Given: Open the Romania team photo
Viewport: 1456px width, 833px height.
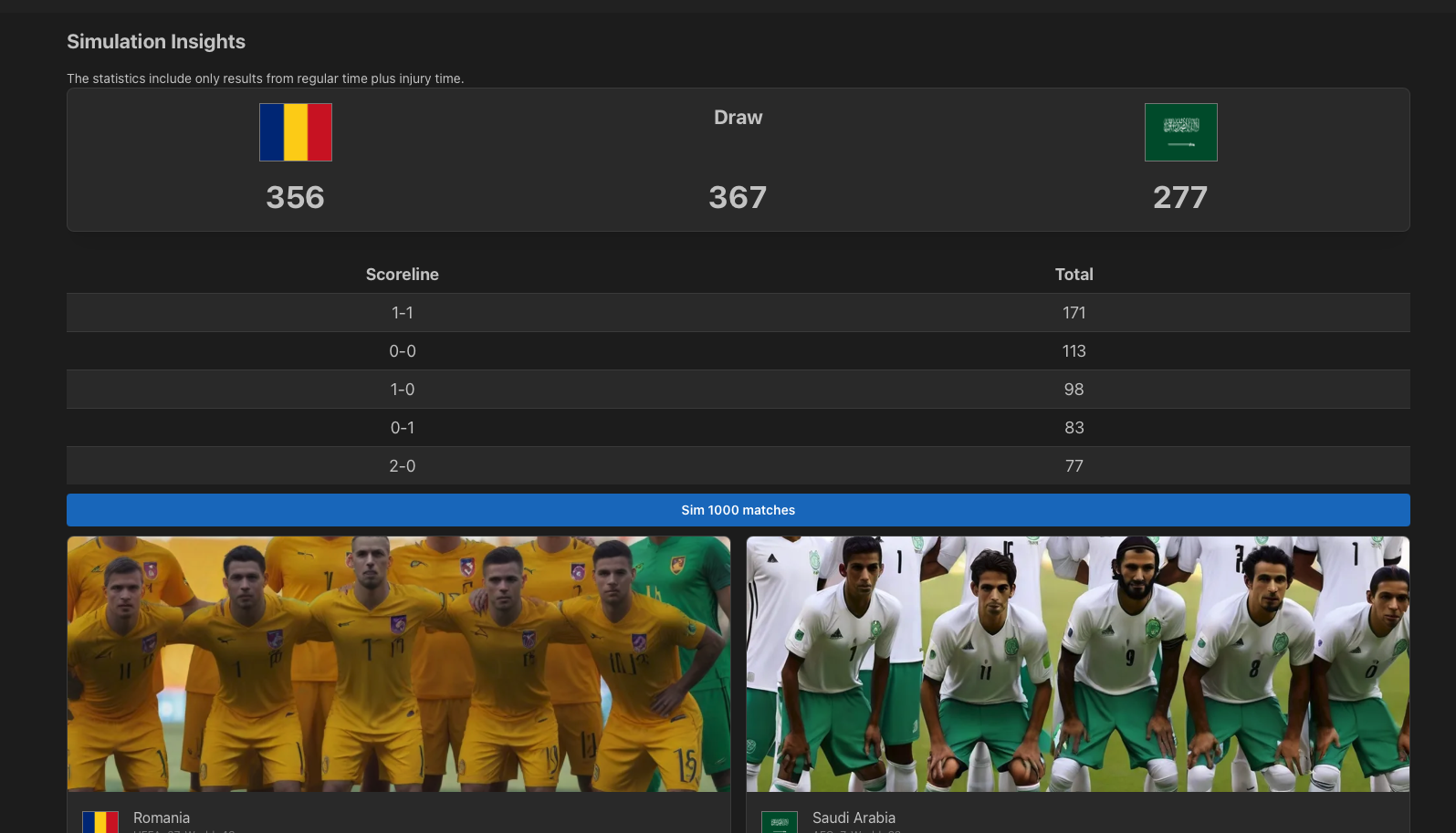Looking at the screenshot, I should [x=399, y=664].
